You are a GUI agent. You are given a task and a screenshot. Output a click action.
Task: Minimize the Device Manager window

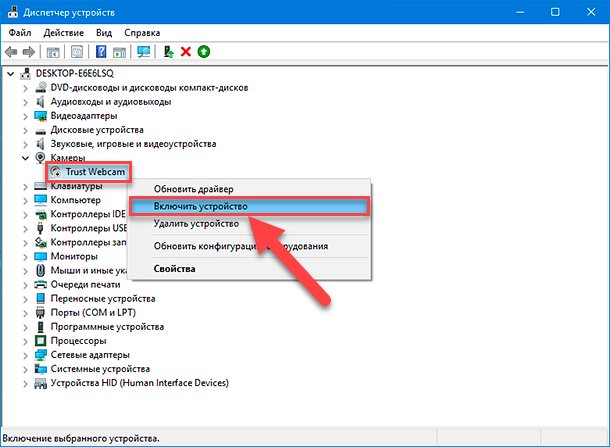point(520,12)
